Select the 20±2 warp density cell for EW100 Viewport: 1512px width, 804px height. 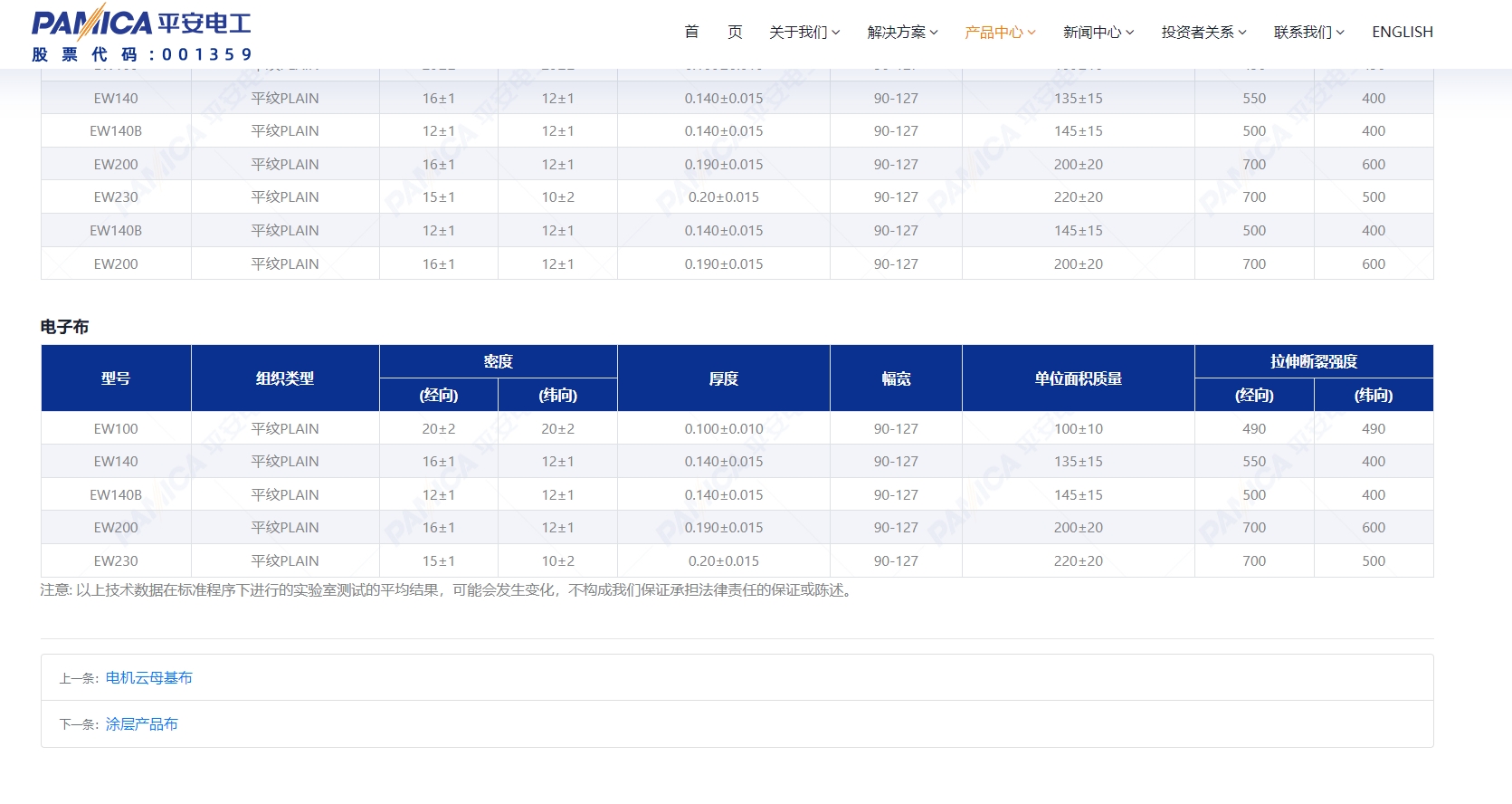[439, 428]
